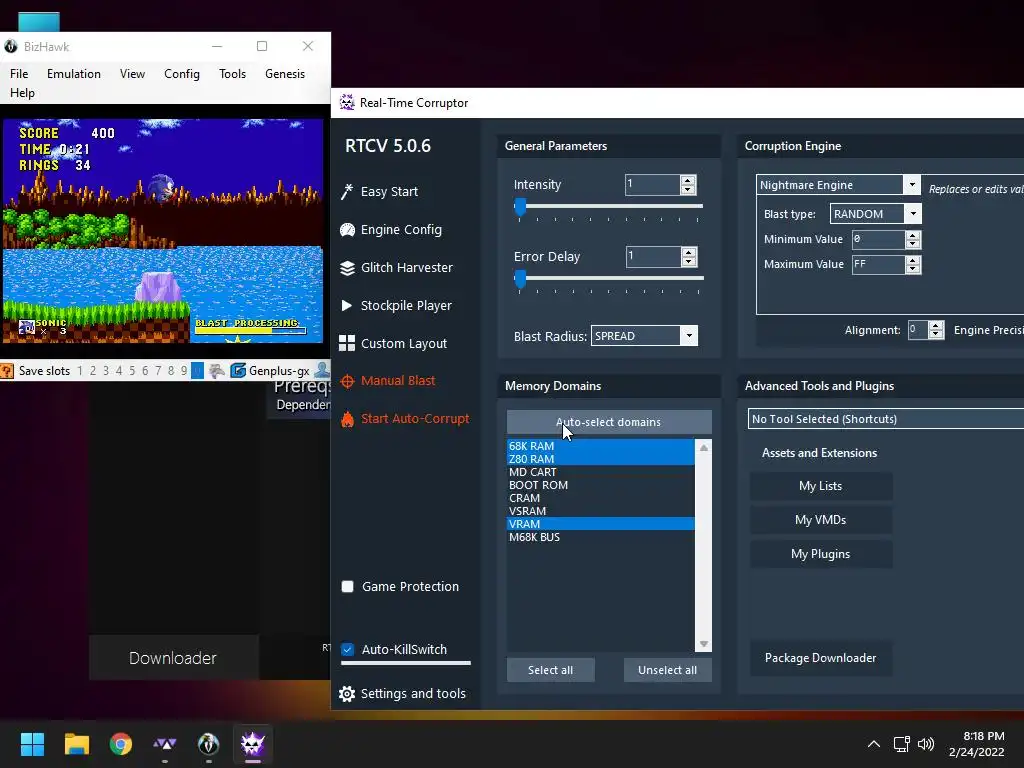1024x768 pixels.
Task: Increase Minimum Value with up arrow
Action: (913, 235)
